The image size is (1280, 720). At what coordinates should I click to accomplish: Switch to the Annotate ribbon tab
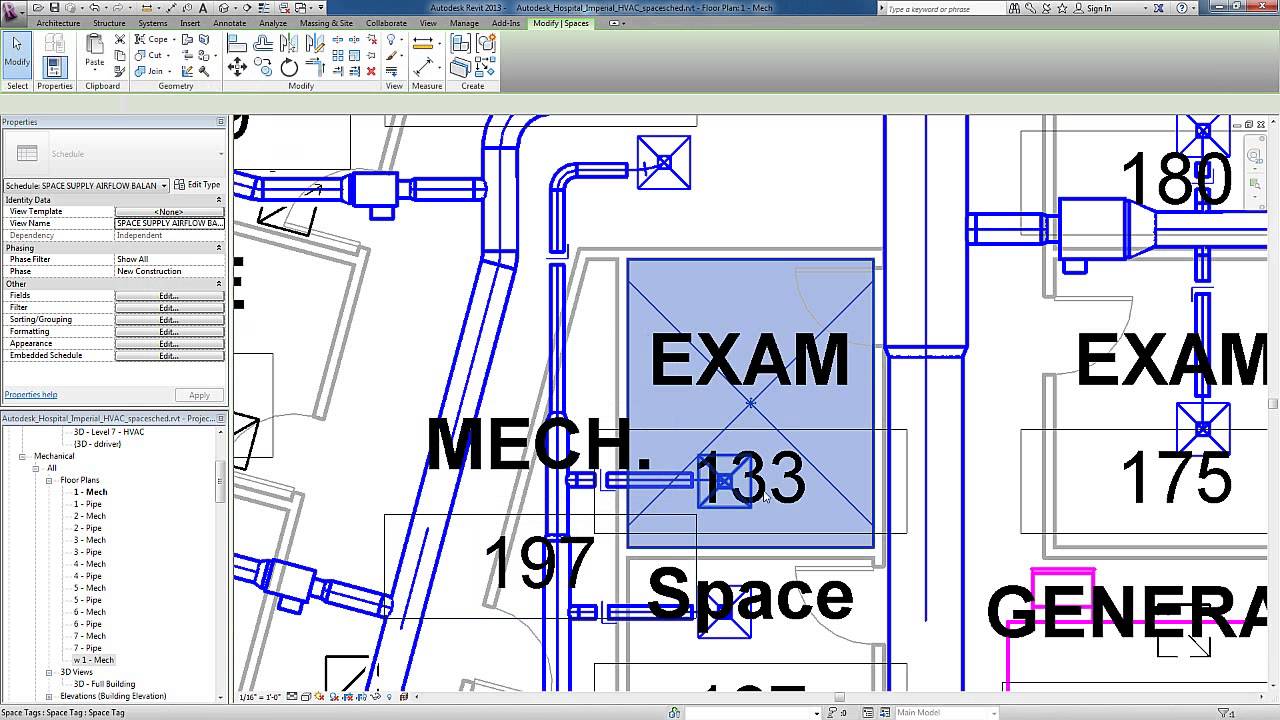[x=229, y=23]
